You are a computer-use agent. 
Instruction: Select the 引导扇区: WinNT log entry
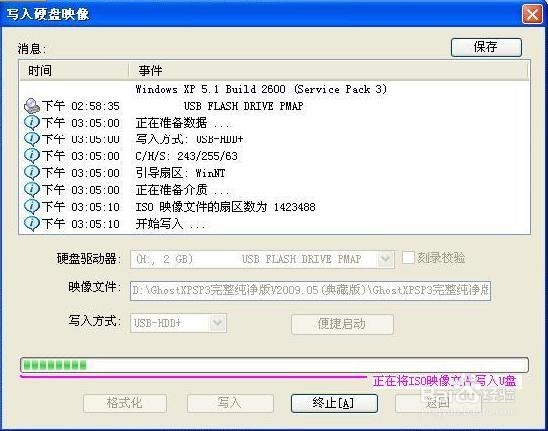(180, 173)
